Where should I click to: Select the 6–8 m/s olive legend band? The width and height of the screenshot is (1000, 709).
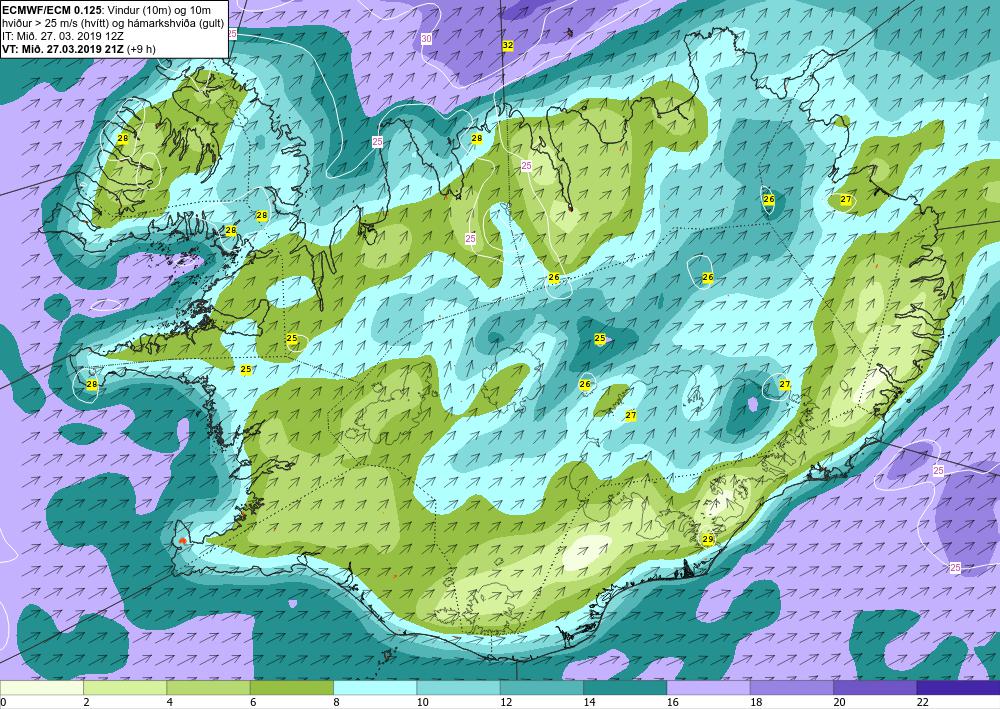[x=292, y=688]
